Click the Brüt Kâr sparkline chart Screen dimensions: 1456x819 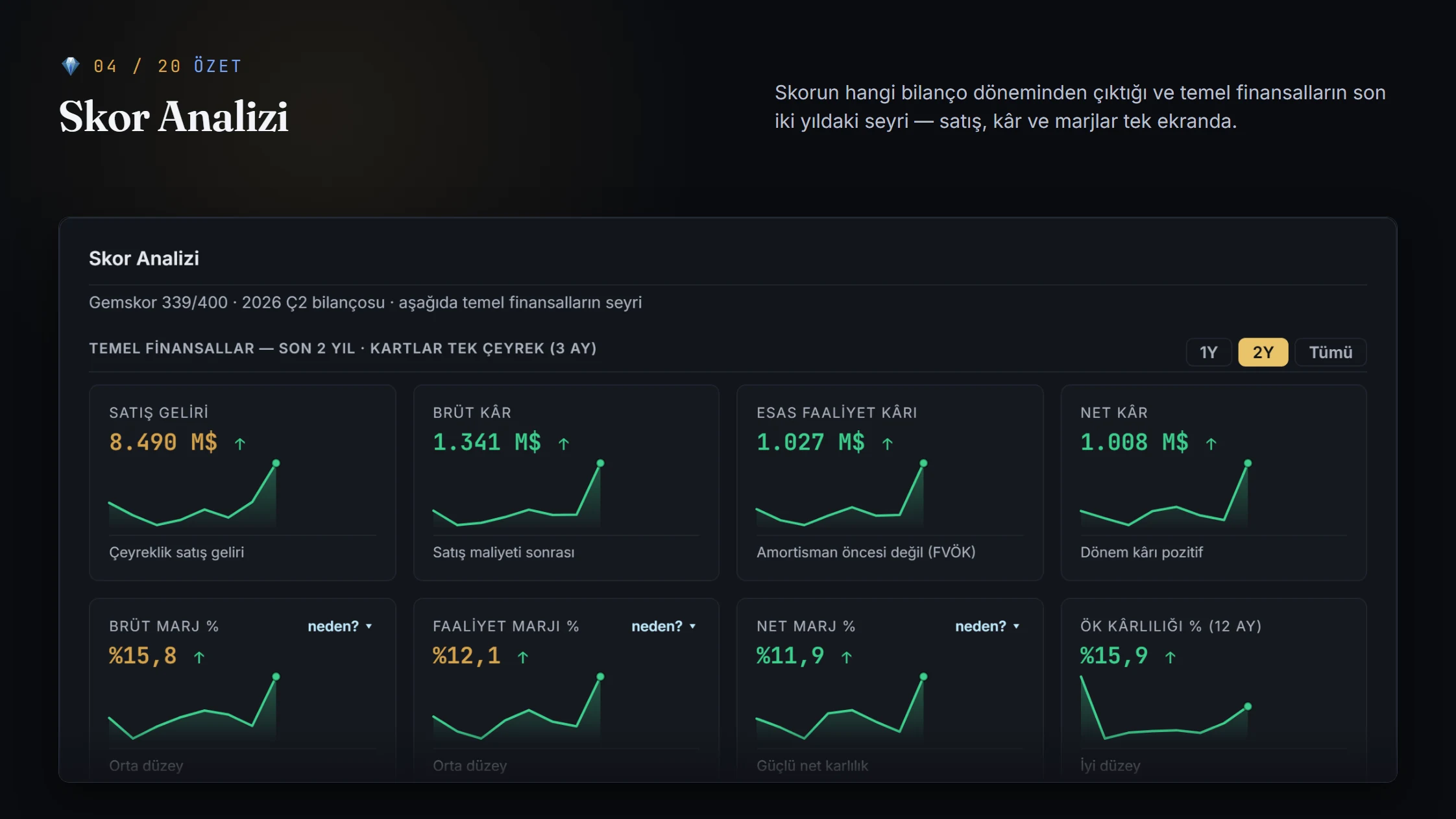518,495
